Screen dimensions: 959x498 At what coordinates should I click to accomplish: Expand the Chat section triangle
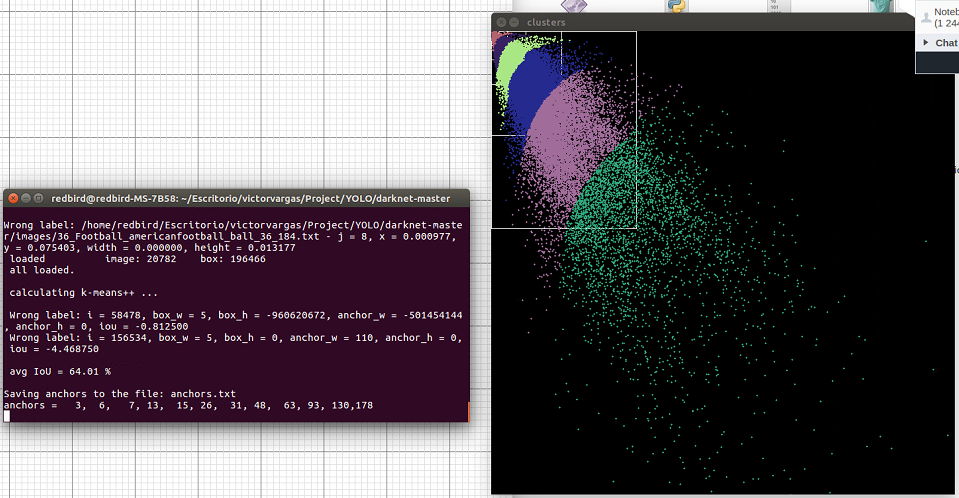pyautogui.click(x=926, y=42)
